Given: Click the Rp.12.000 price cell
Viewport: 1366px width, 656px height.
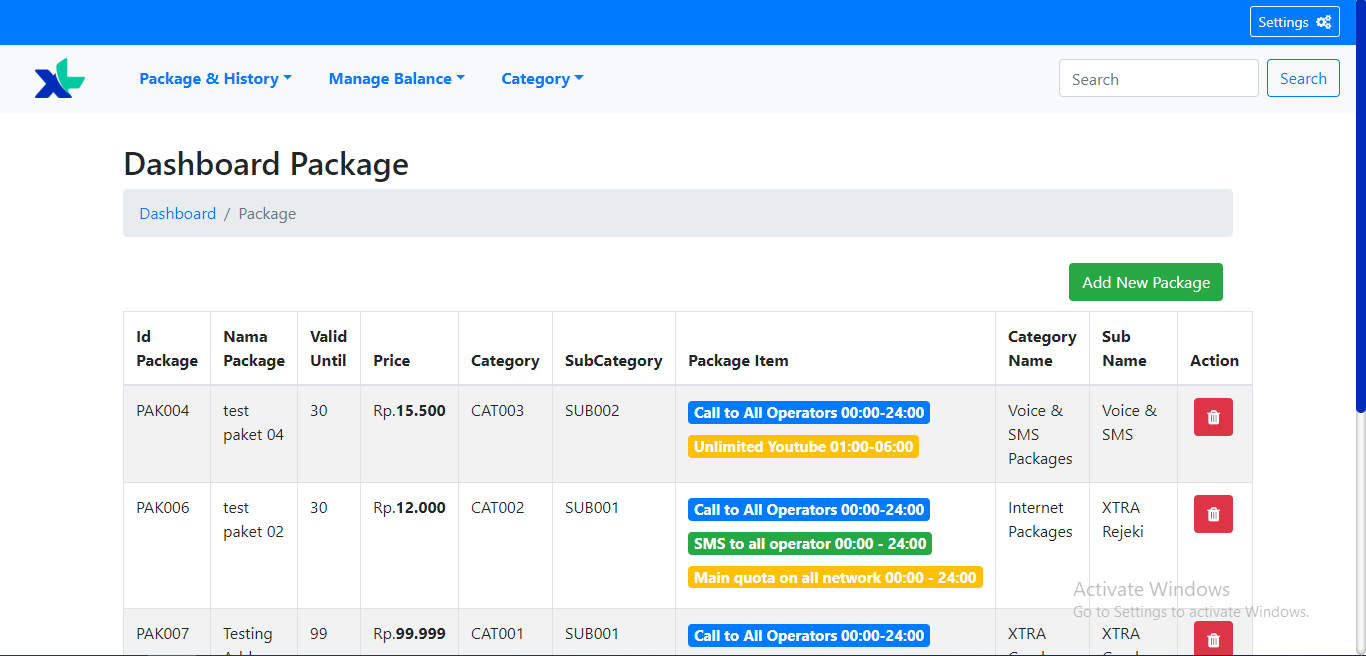Looking at the screenshot, I should click(x=410, y=546).
